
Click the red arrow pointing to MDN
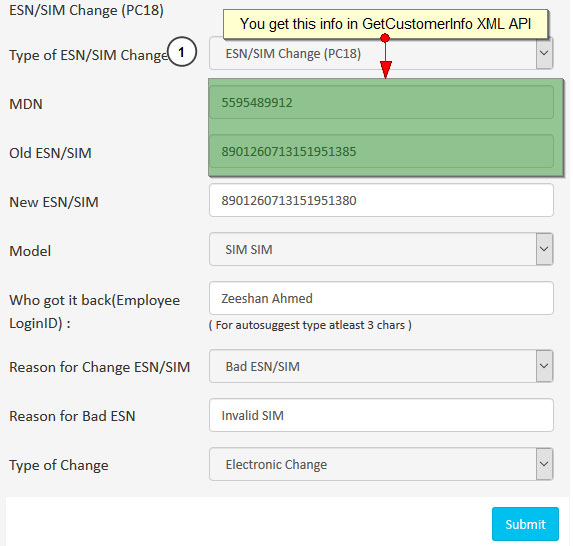pos(385,56)
